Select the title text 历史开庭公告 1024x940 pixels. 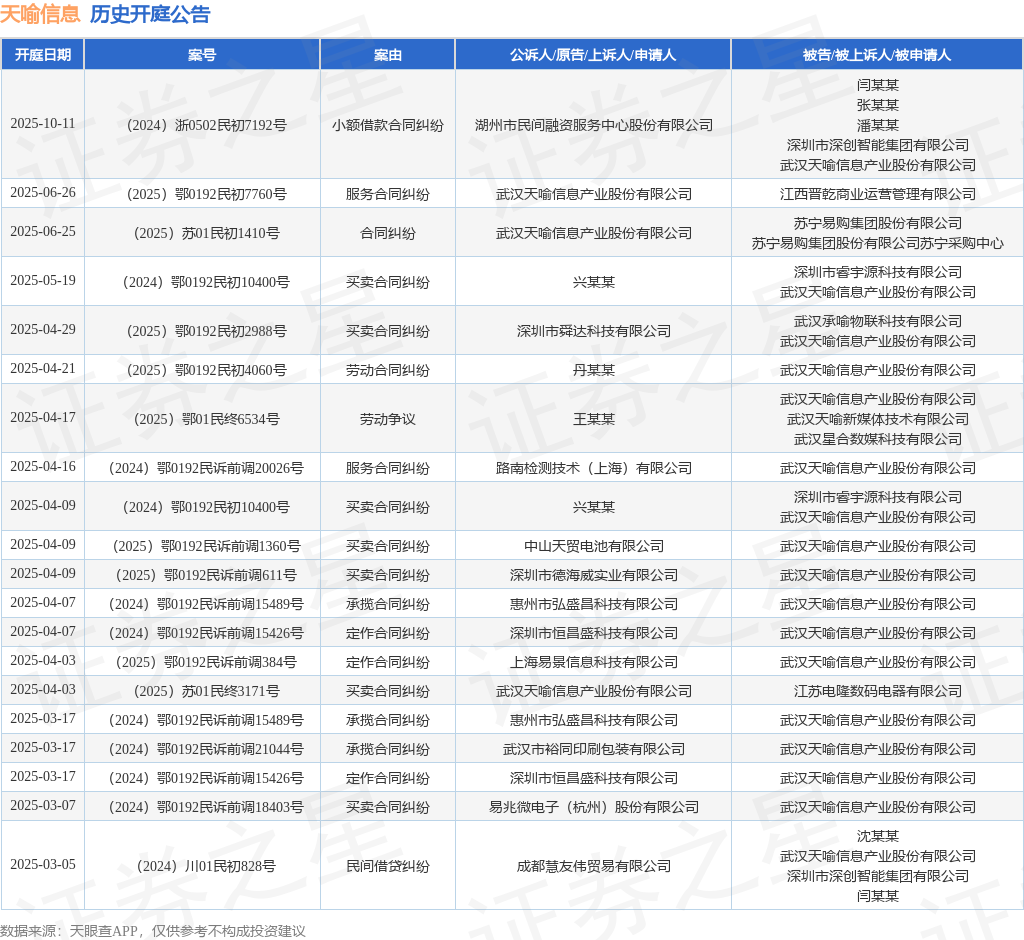150,14
